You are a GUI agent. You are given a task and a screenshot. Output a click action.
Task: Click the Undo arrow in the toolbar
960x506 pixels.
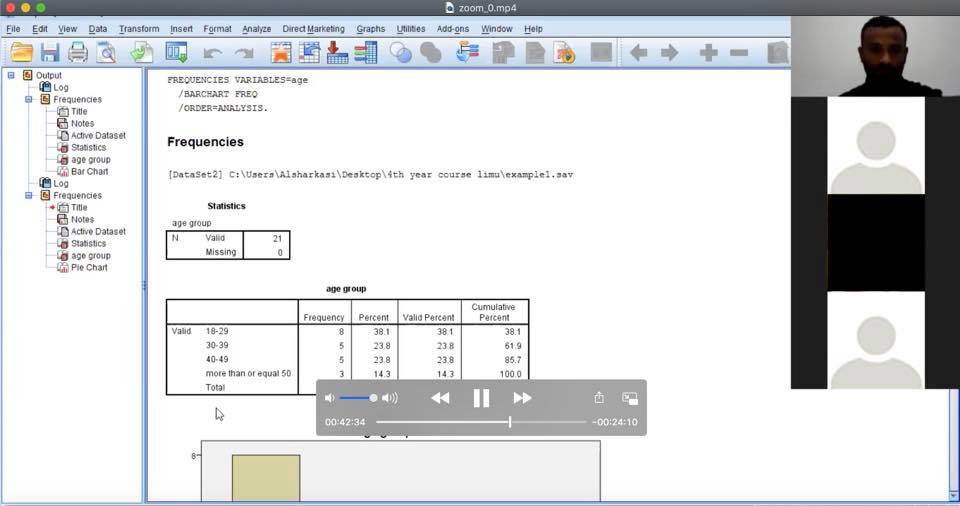pyautogui.click(x=212, y=53)
